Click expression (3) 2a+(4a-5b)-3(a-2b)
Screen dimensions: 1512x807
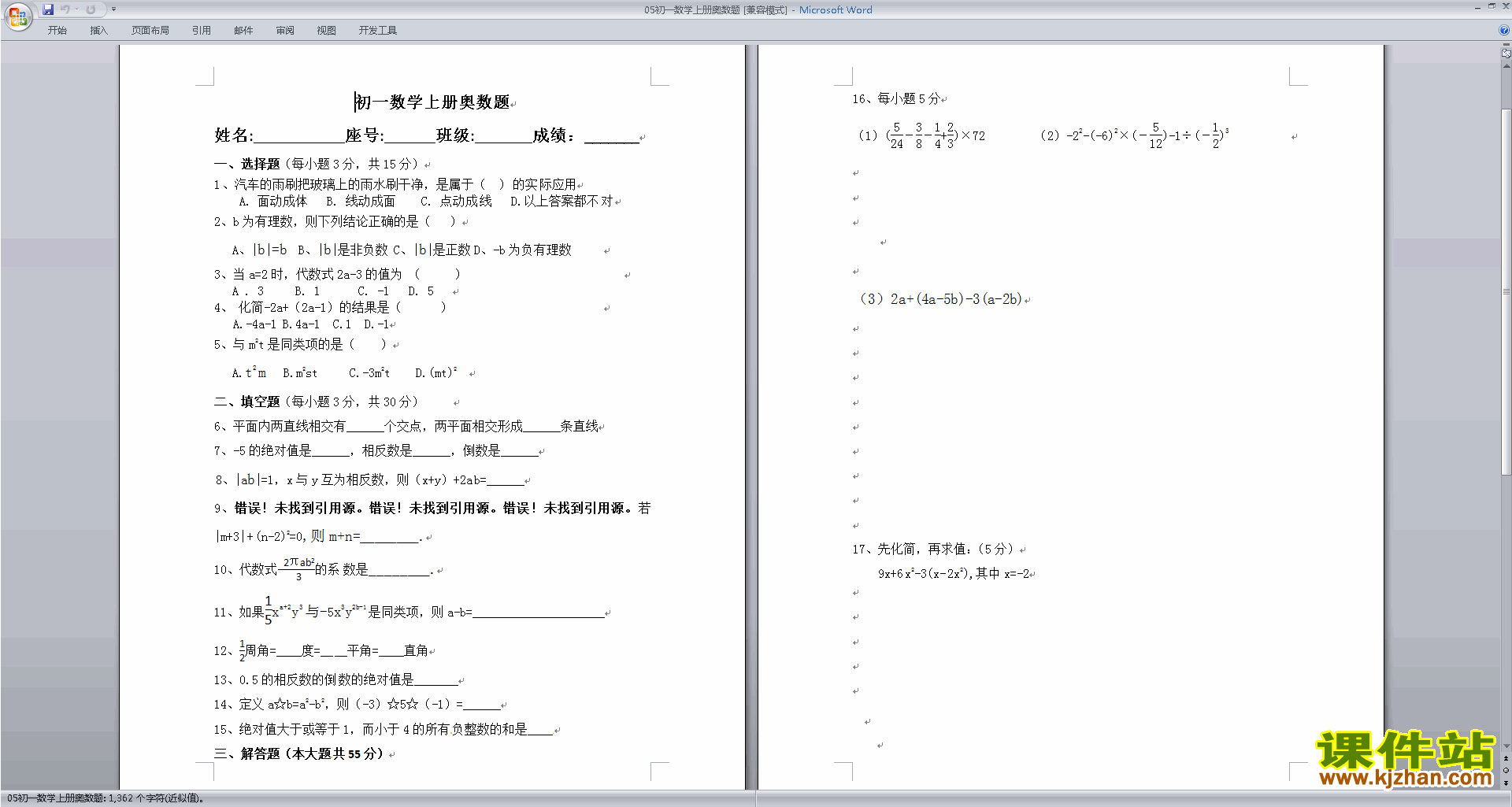941,299
